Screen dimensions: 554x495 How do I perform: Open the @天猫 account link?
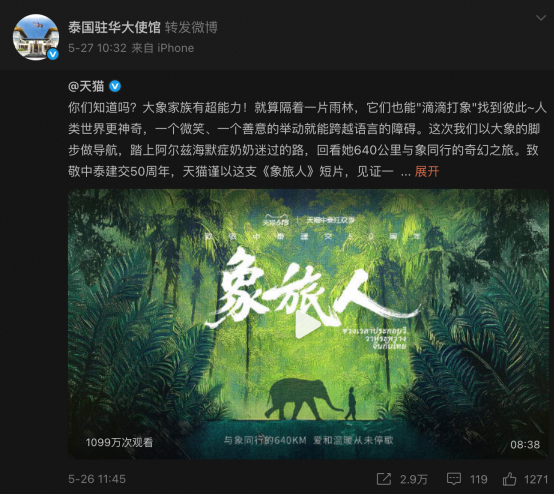point(86,86)
